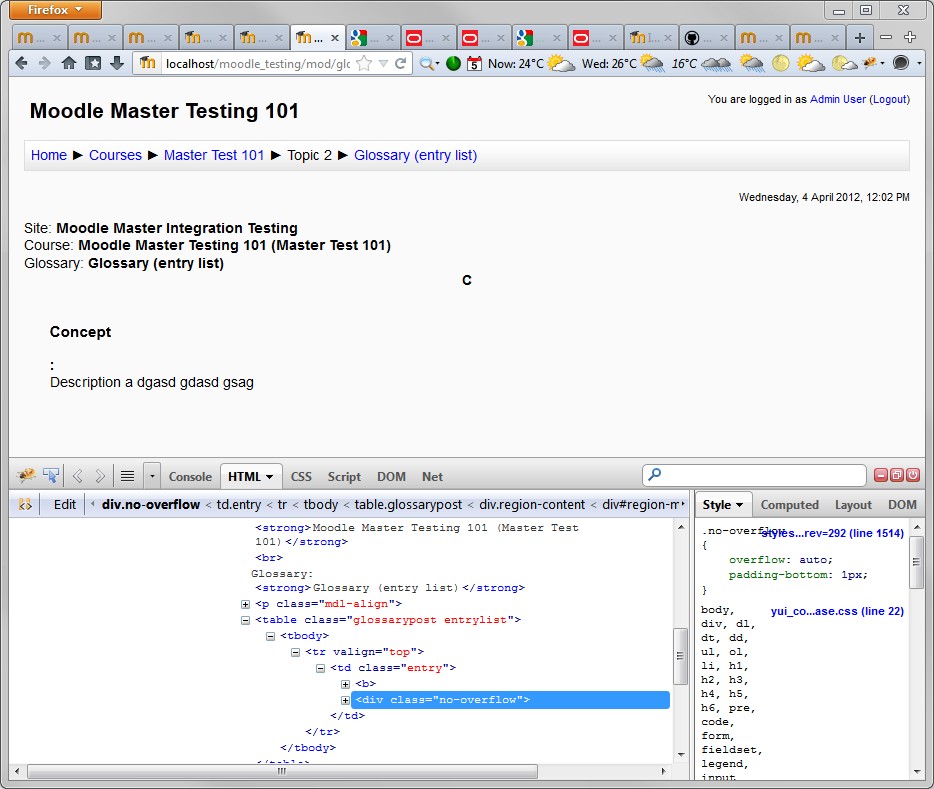Open the styles rev=292 (line 1514) source link

coord(833,533)
